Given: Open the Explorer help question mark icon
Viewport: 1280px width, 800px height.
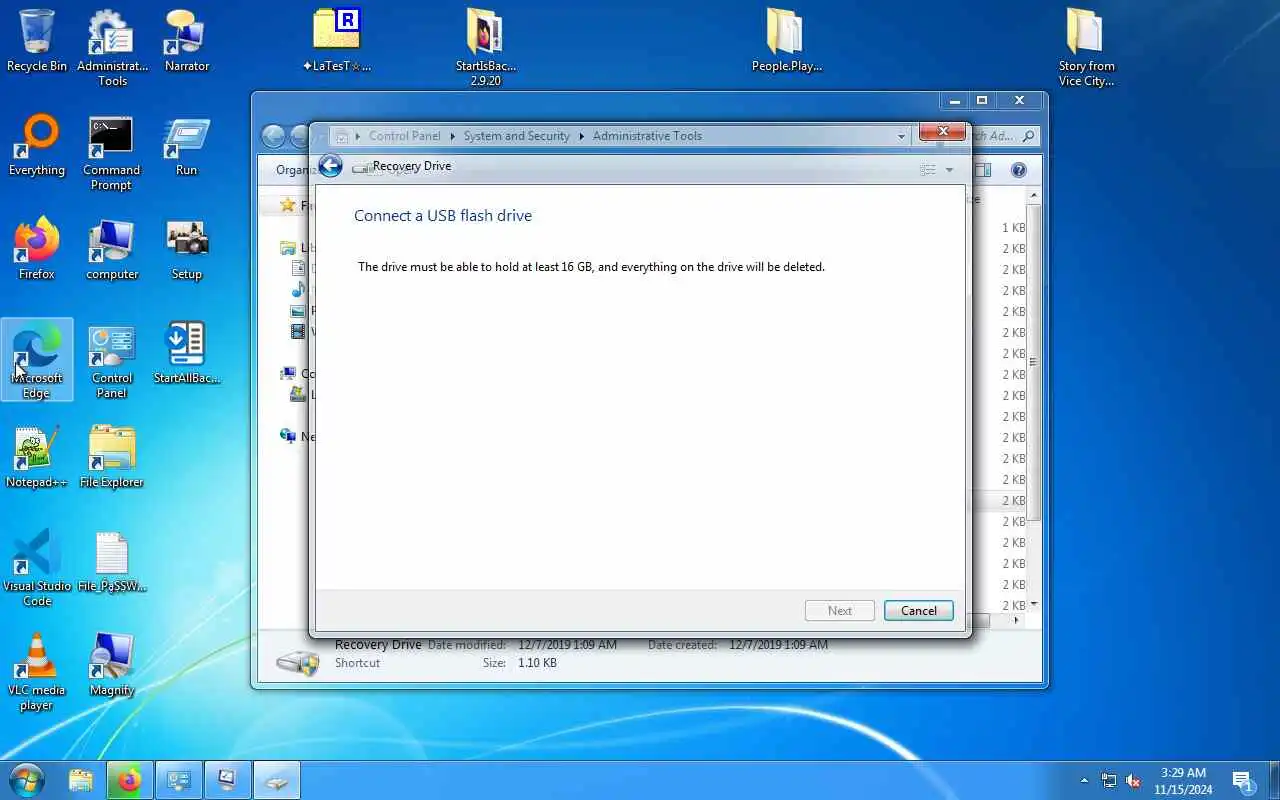Looking at the screenshot, I should pyautogui.click(x=1018, y=170).
